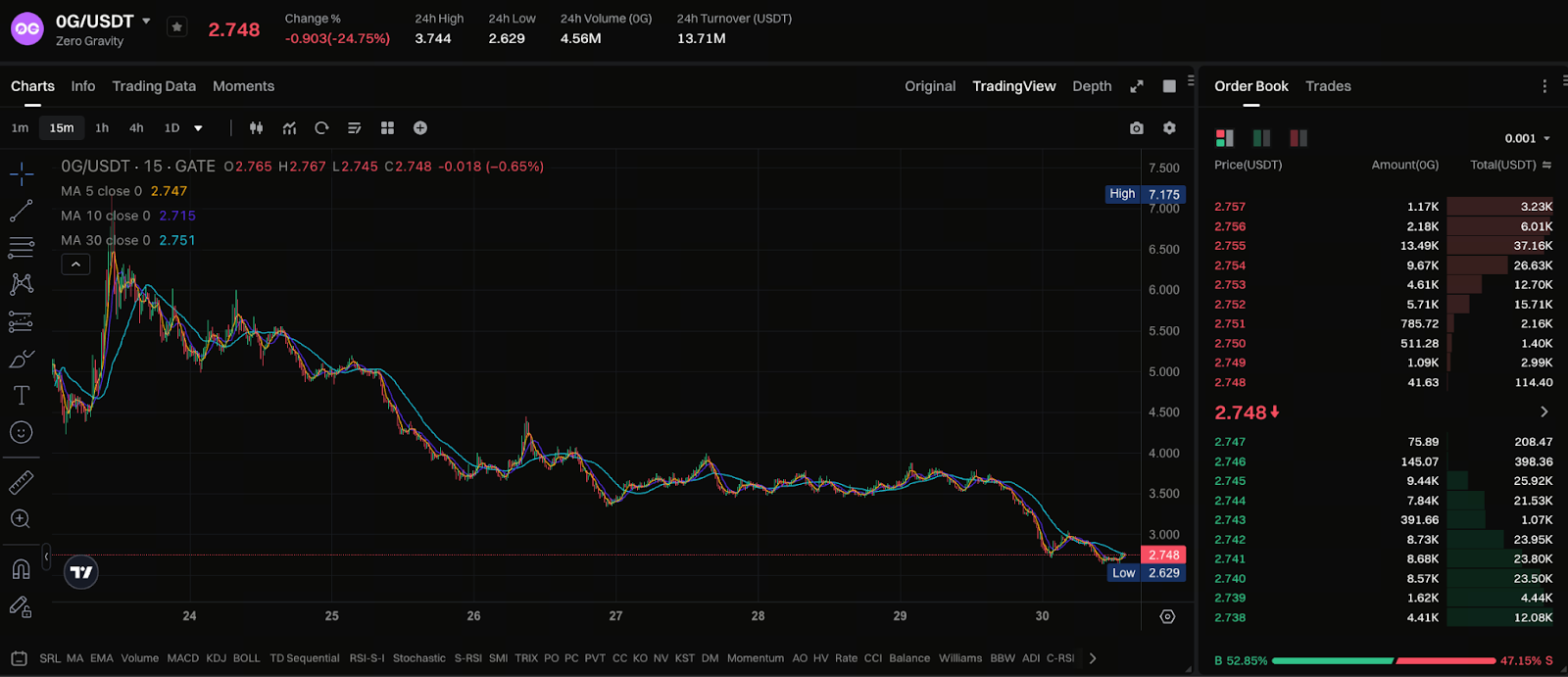Screen dimensions: 1568x677
Task: Activate the zoom in tool
Action: coord(22,519)
